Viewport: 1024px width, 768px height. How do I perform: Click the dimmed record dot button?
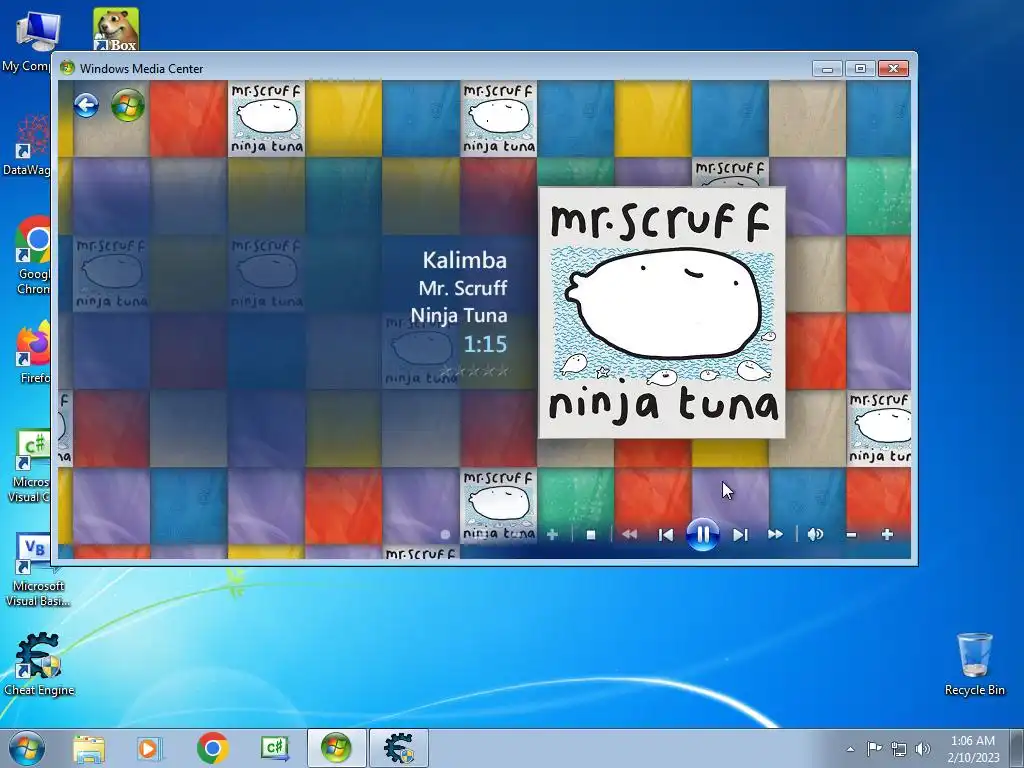coord(445,535)
